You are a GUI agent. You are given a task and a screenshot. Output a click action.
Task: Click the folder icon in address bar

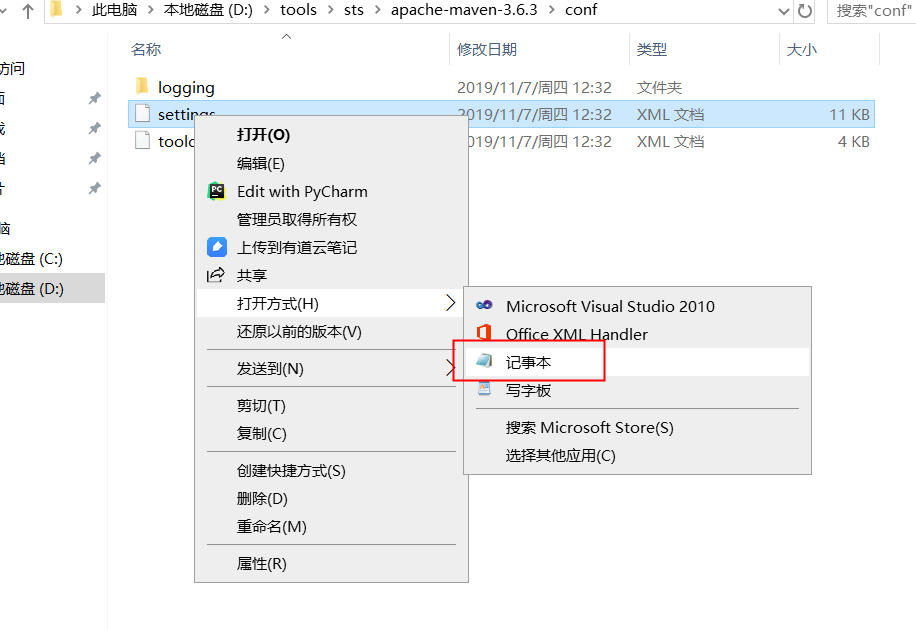56,9
